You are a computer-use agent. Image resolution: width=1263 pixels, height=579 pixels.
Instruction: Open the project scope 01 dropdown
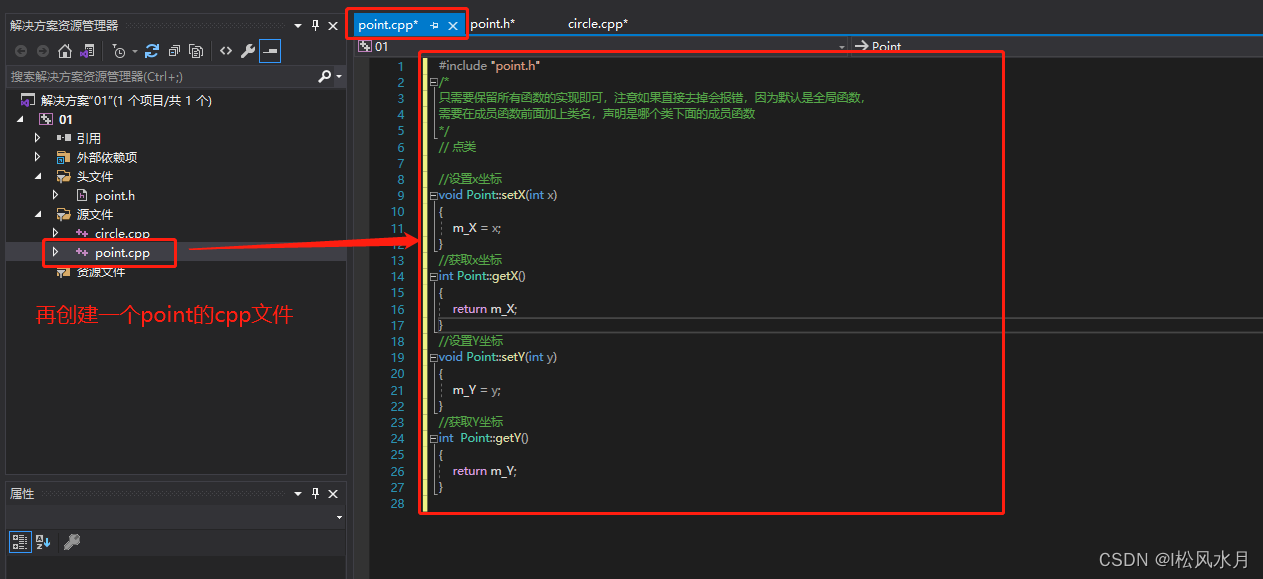(841, 46)
